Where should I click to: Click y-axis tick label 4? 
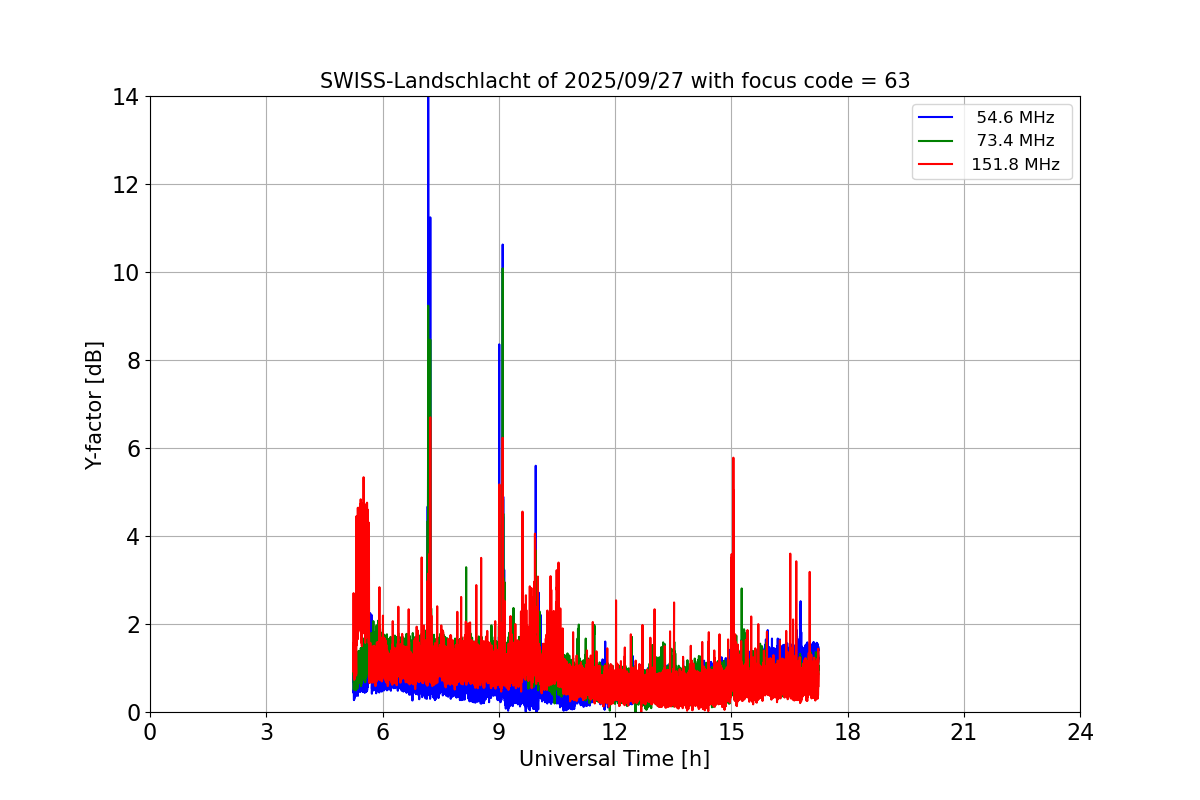[x=131, y=537]
